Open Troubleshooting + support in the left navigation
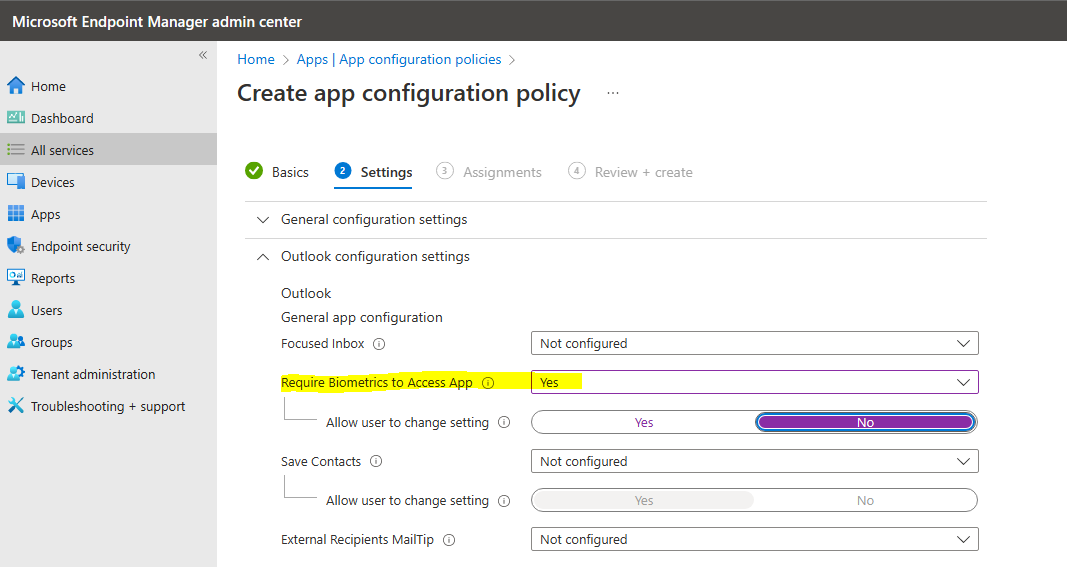1067x567 pixels. pos(108,406)
